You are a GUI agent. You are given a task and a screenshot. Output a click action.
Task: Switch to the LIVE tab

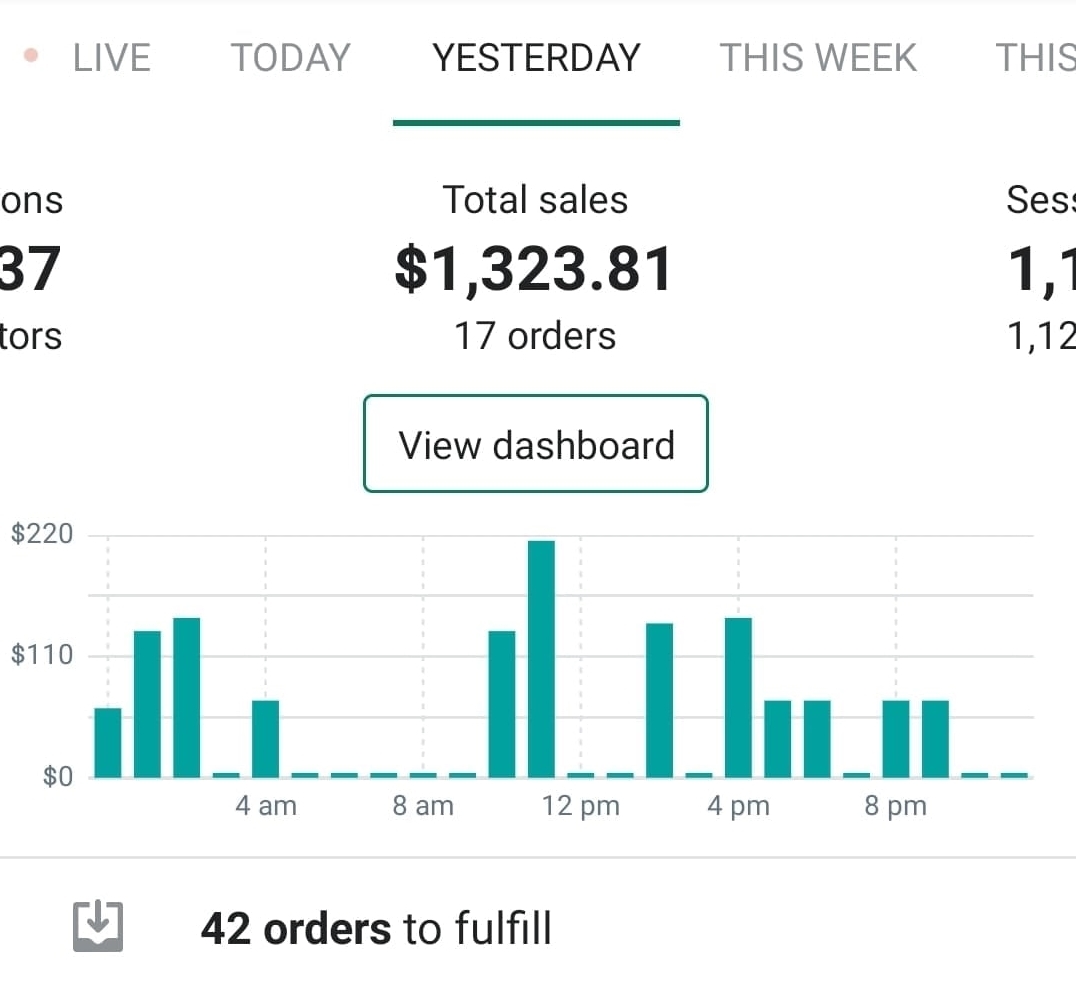(x=111, y=58)
